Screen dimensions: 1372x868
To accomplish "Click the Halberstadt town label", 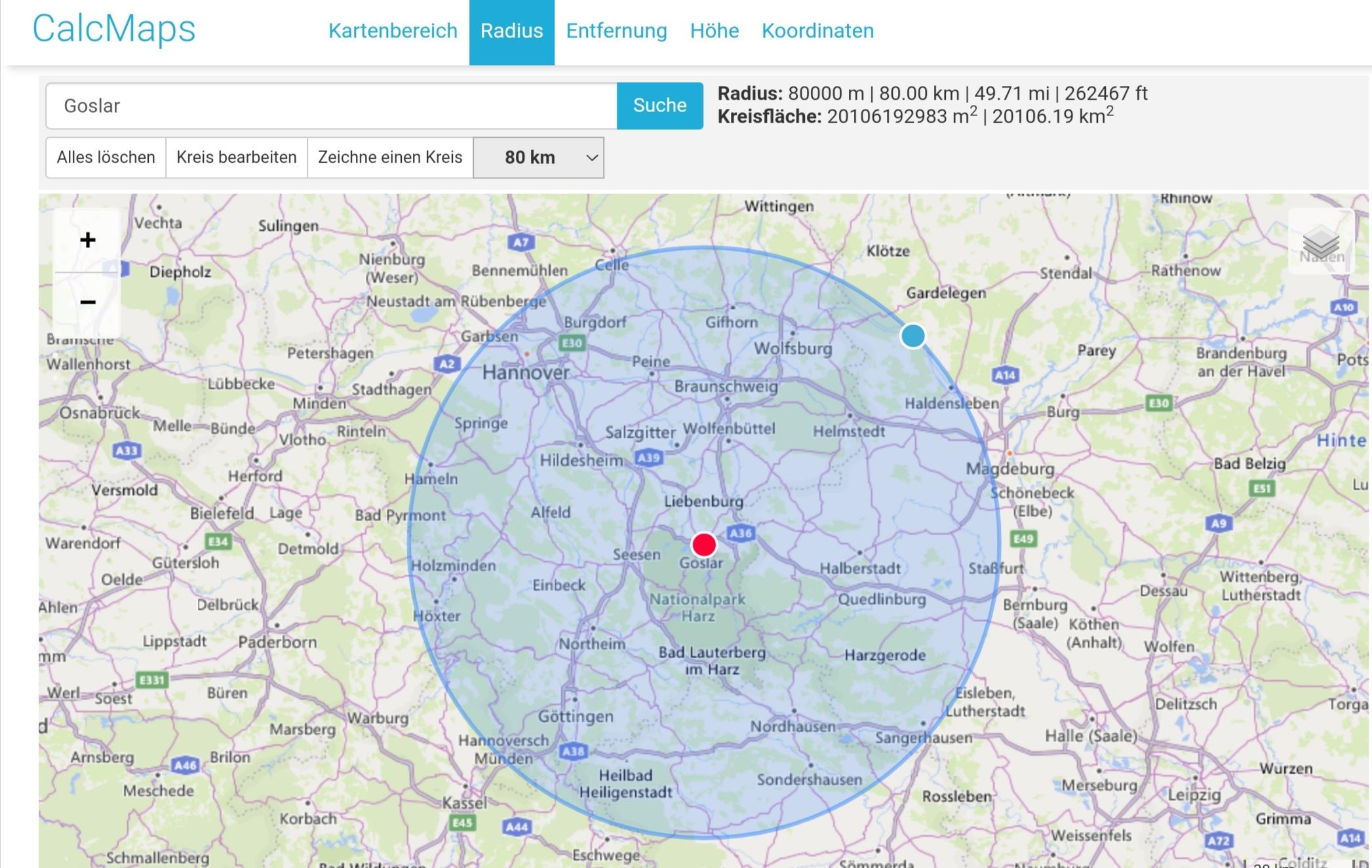I will click(860, 569).
